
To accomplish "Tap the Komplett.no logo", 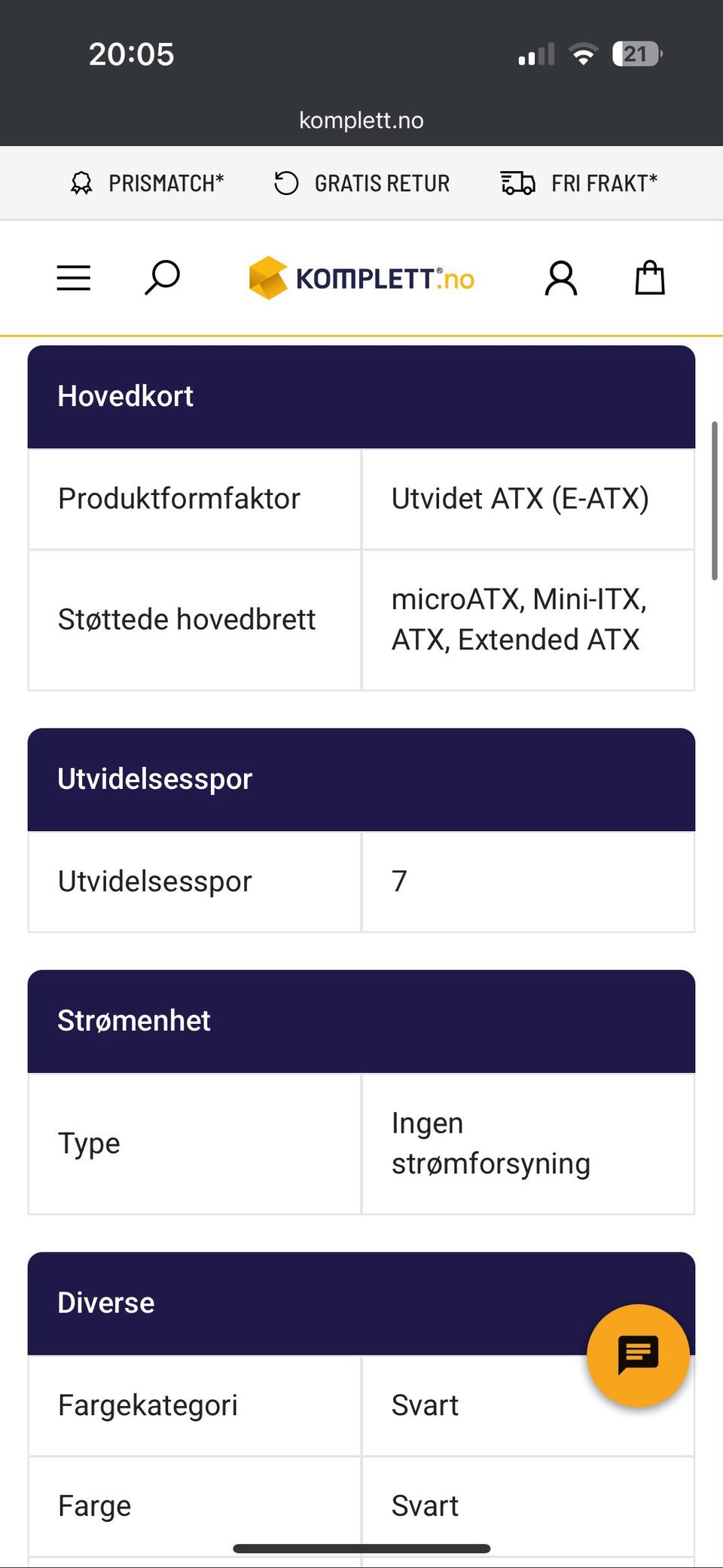I will click(x=362, y=278).
